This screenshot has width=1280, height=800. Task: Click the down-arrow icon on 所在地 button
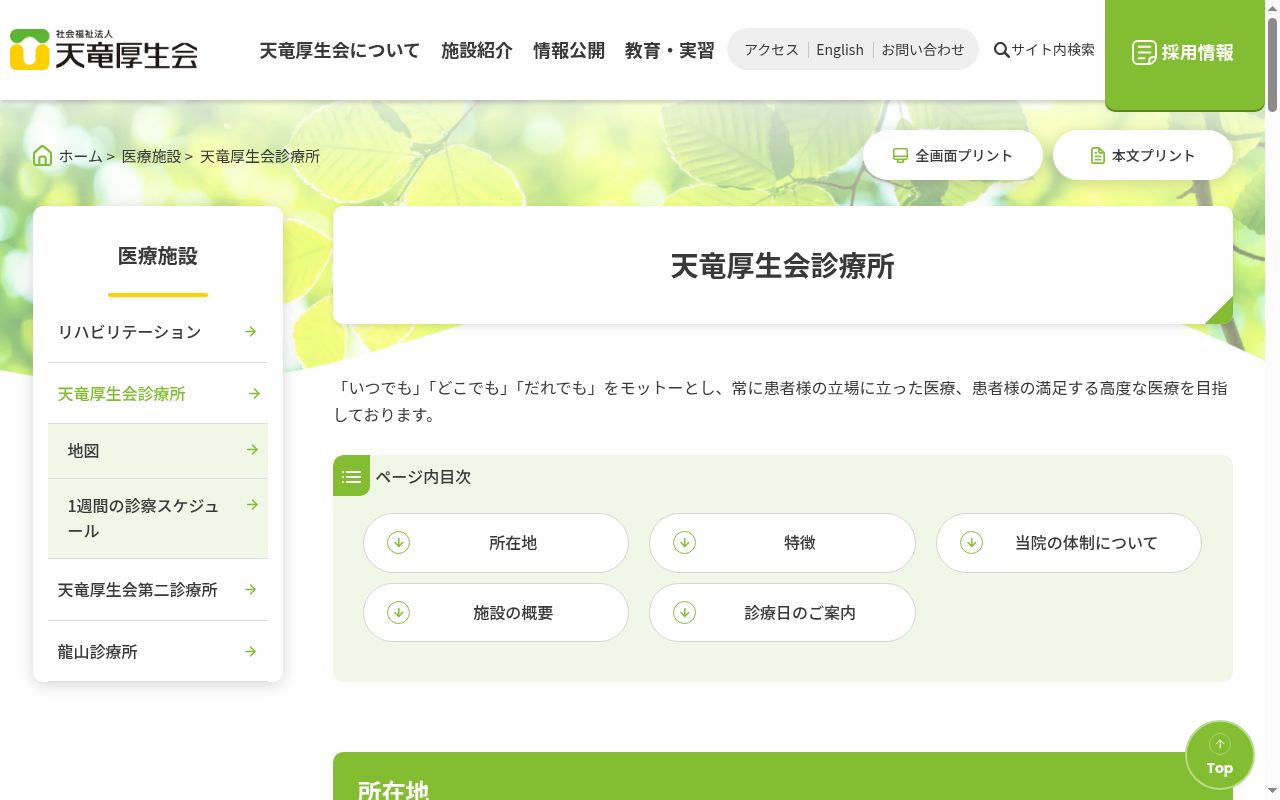click(x=398, y=542)
